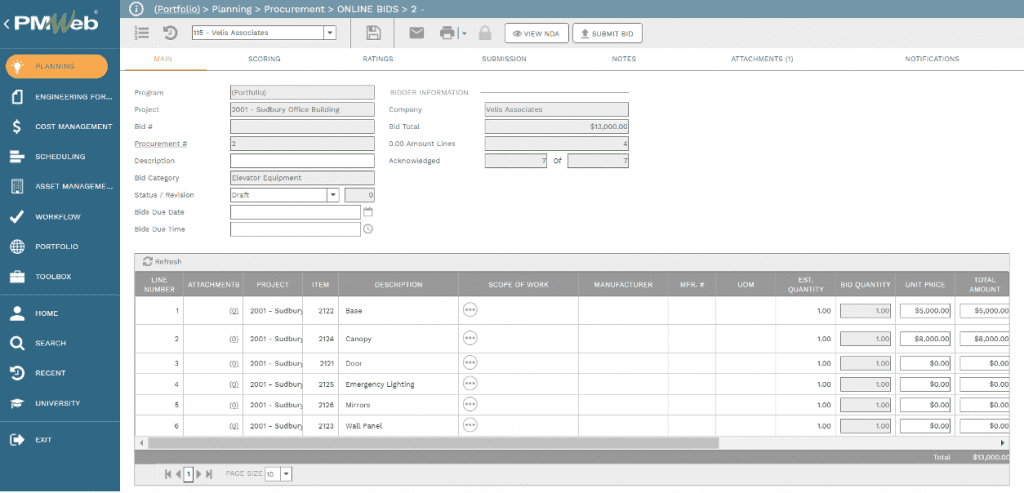
Task: Switch to the Attachments (1) tab
Action: coord(761,59)
